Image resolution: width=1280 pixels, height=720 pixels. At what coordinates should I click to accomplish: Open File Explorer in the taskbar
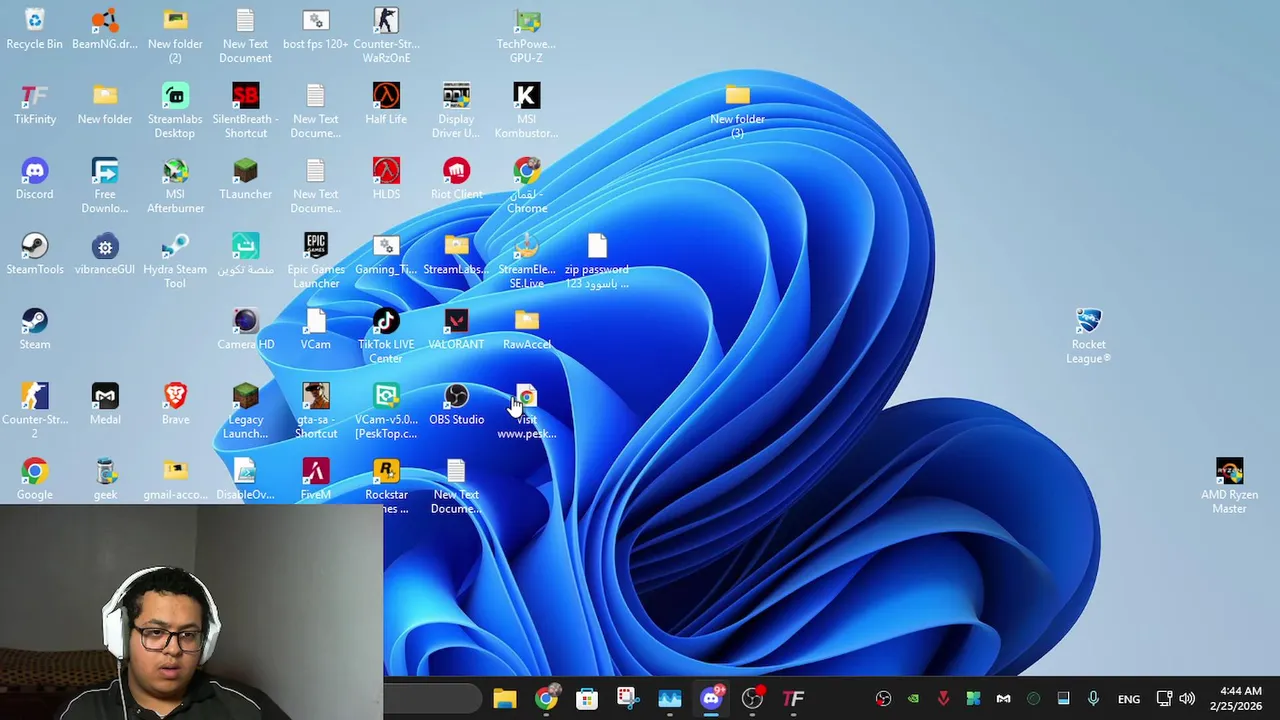click(504, 698)
